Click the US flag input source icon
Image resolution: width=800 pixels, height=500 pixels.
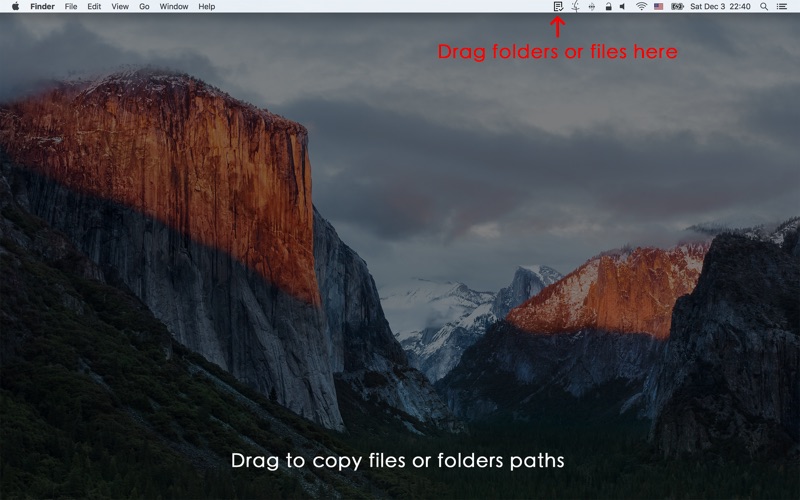pos(658,6)
